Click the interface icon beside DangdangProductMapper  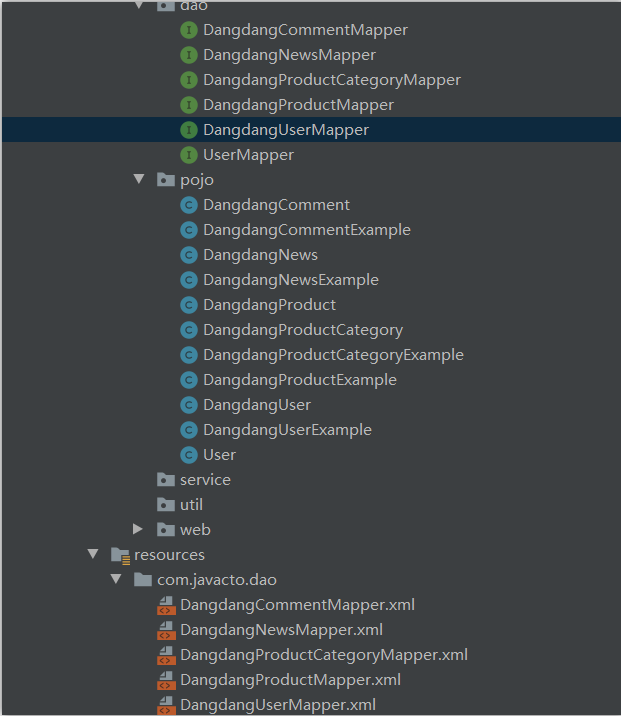click(x=189, y=105)
